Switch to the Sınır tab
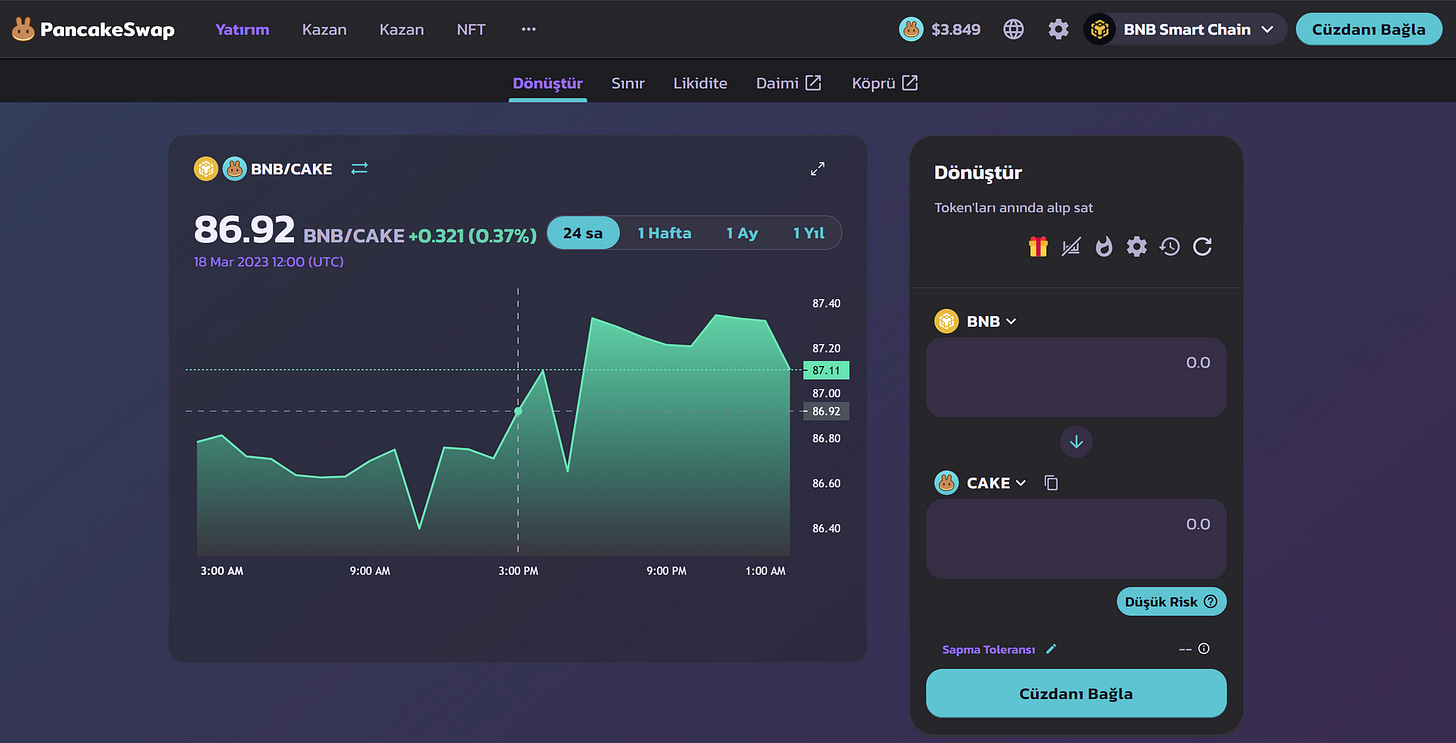The width and height of the screenshot is (1456, 743). (628, 83)
